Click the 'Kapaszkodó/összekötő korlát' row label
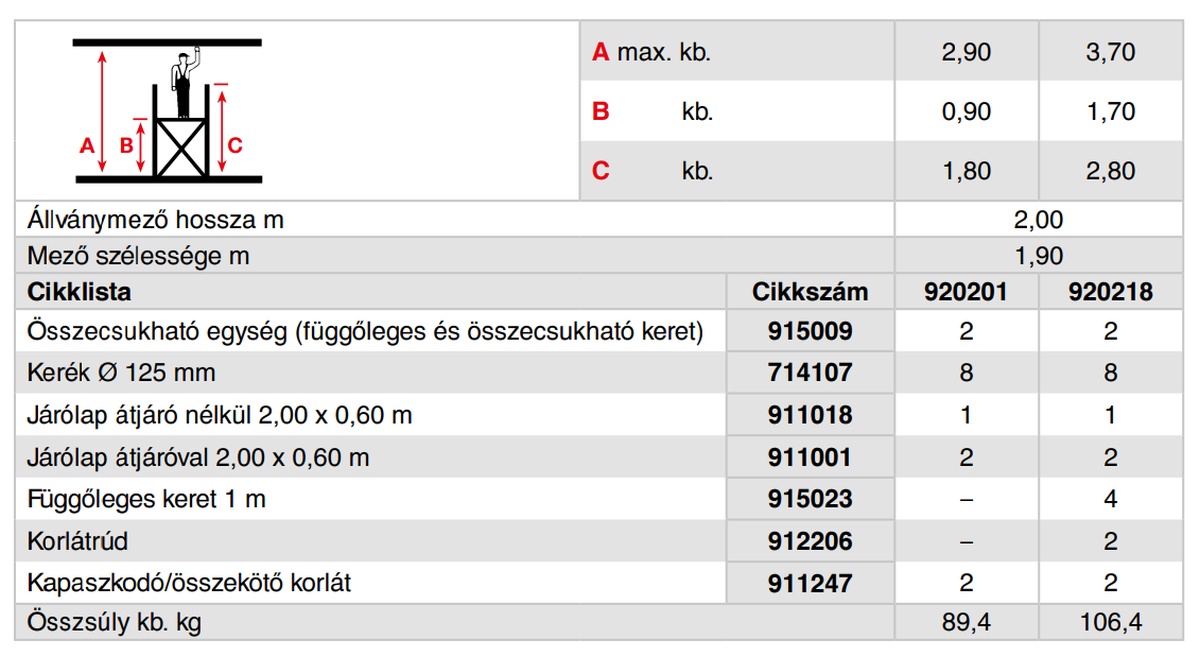The width and height of the screenshot is (1200, 657). pos(190,582)
